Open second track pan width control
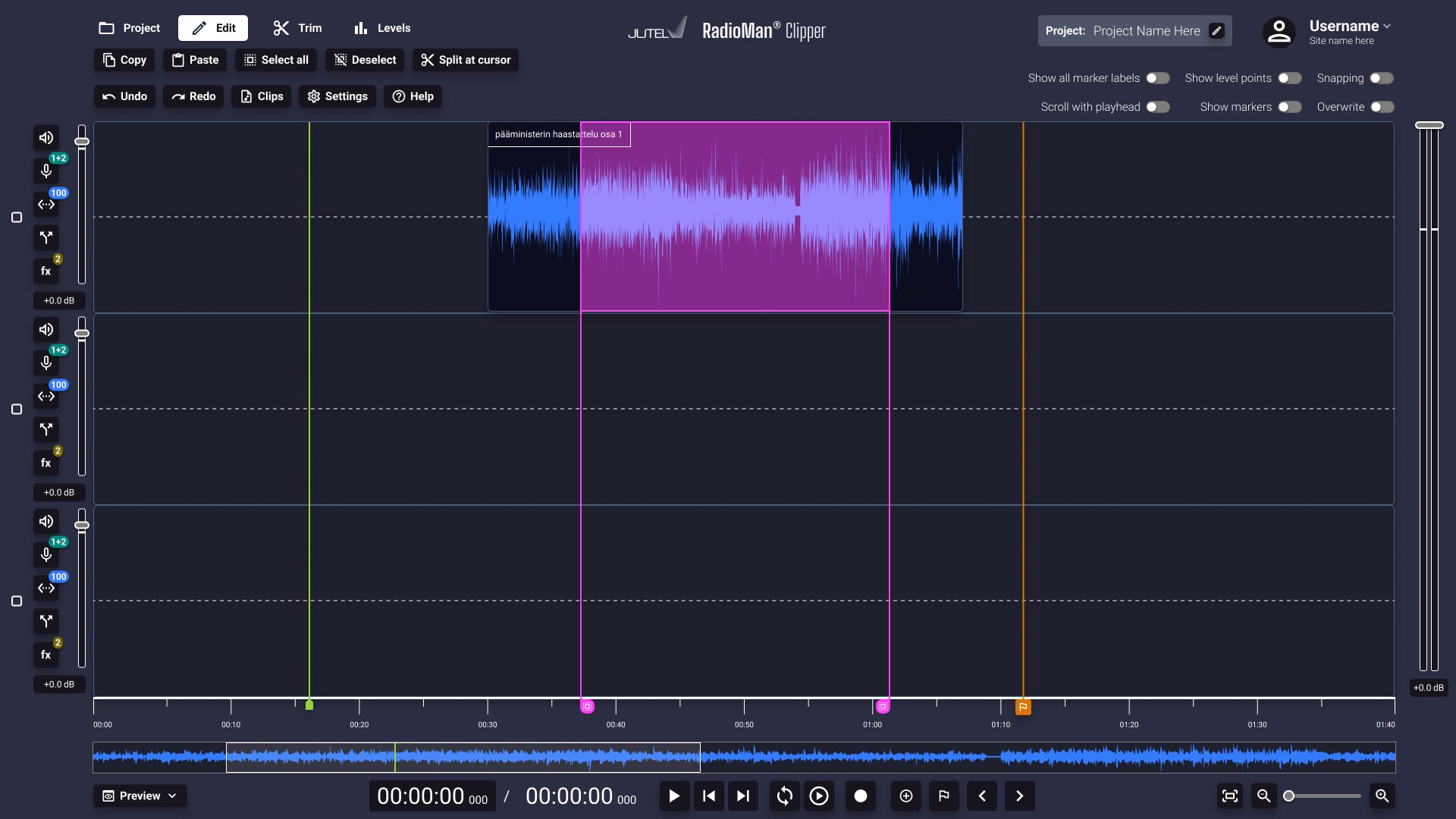This screenshot has height=819, width=1456. click(x=46, y=396)
